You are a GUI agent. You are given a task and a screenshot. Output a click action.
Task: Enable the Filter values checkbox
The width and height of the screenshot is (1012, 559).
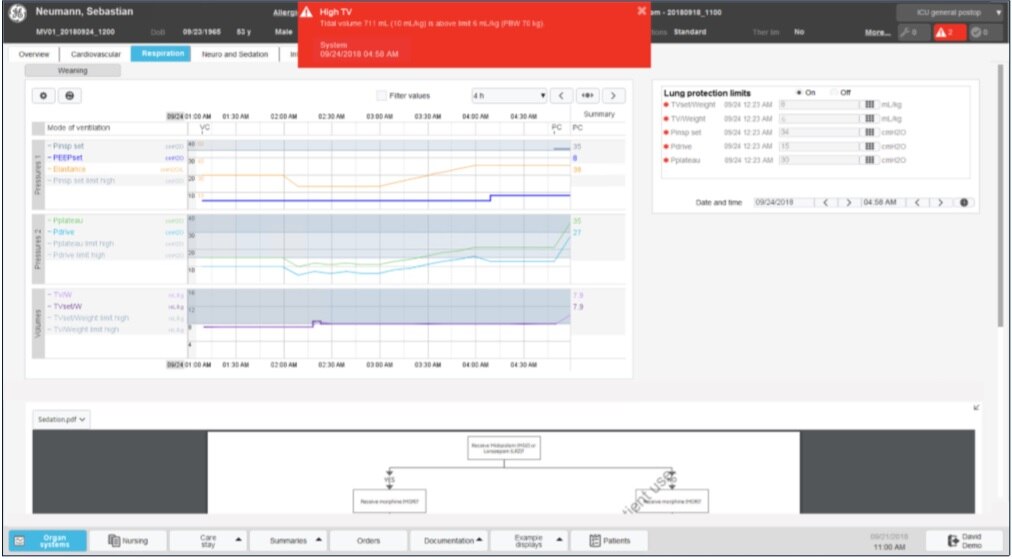381,96
